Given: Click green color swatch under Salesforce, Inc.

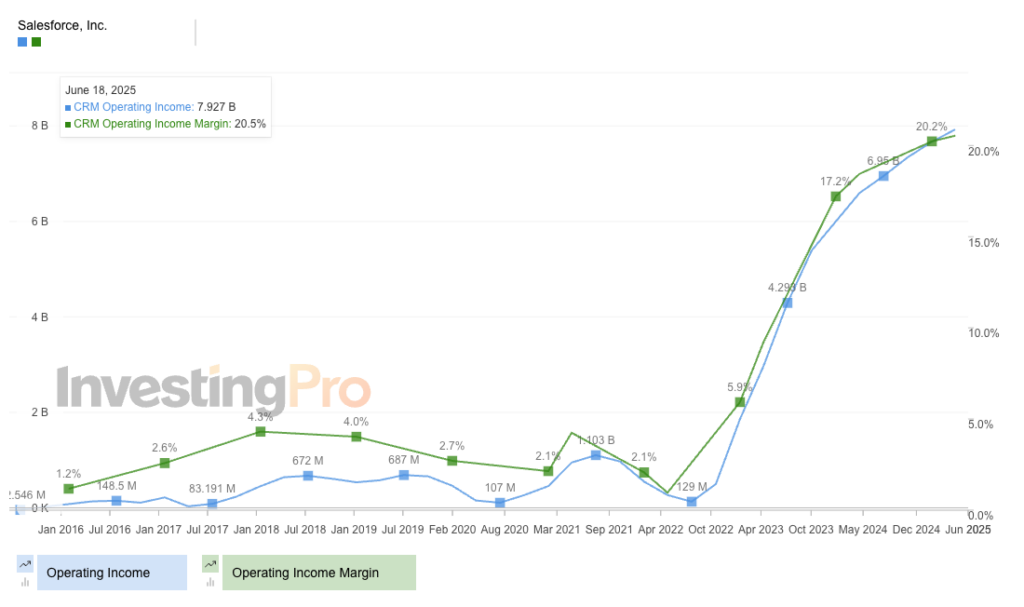Looking at the screenshot, I should click(37, 42).
